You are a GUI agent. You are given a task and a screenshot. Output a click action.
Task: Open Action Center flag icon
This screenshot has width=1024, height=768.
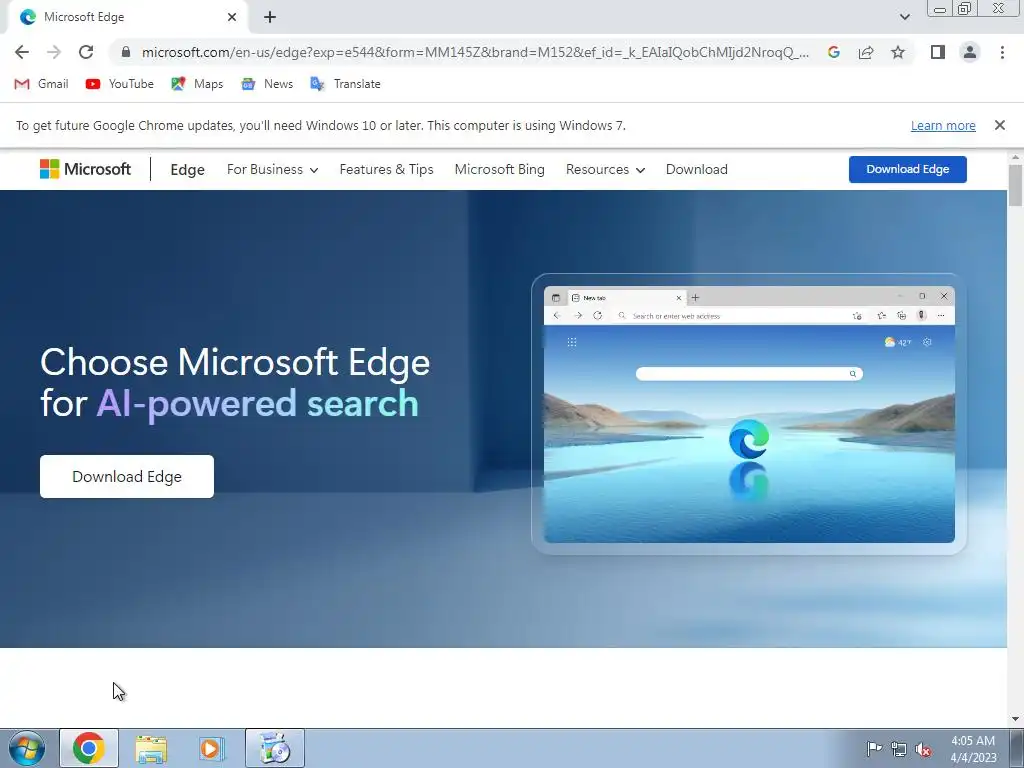pos(874,748)
